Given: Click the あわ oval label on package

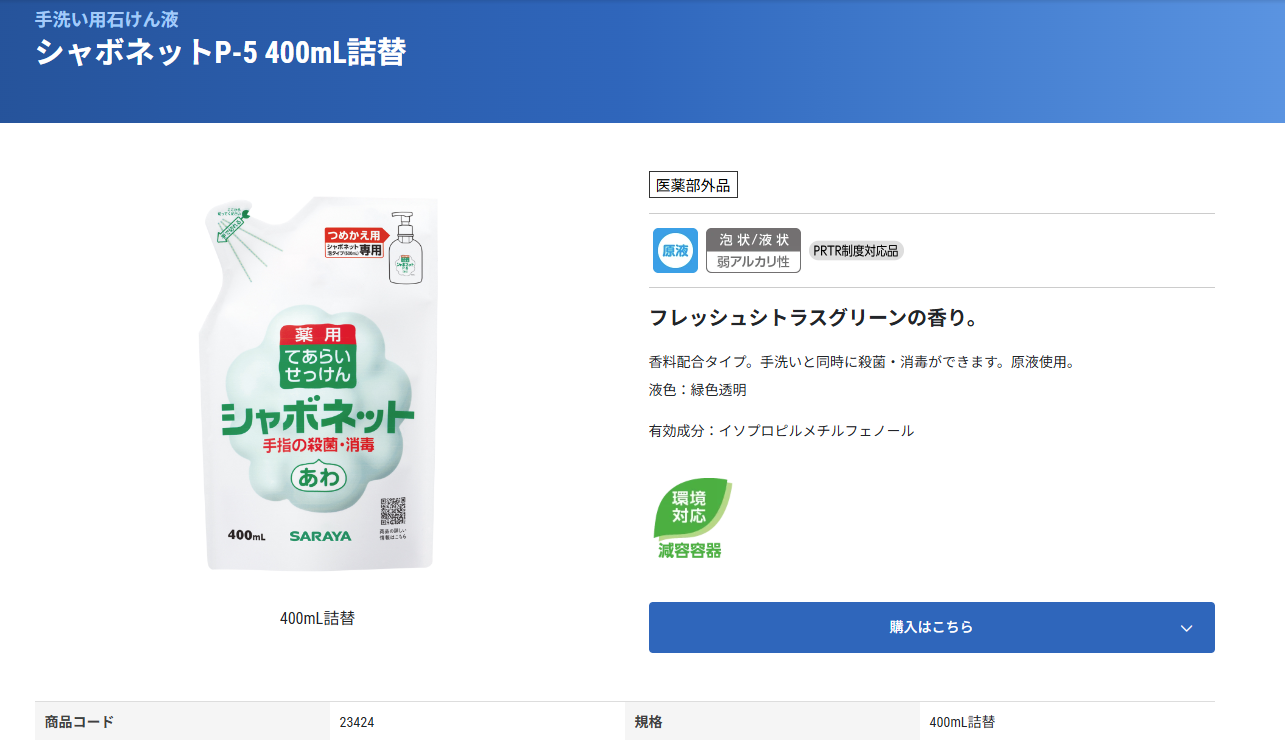Looking at the screenshot, I should tap(319, 478).
